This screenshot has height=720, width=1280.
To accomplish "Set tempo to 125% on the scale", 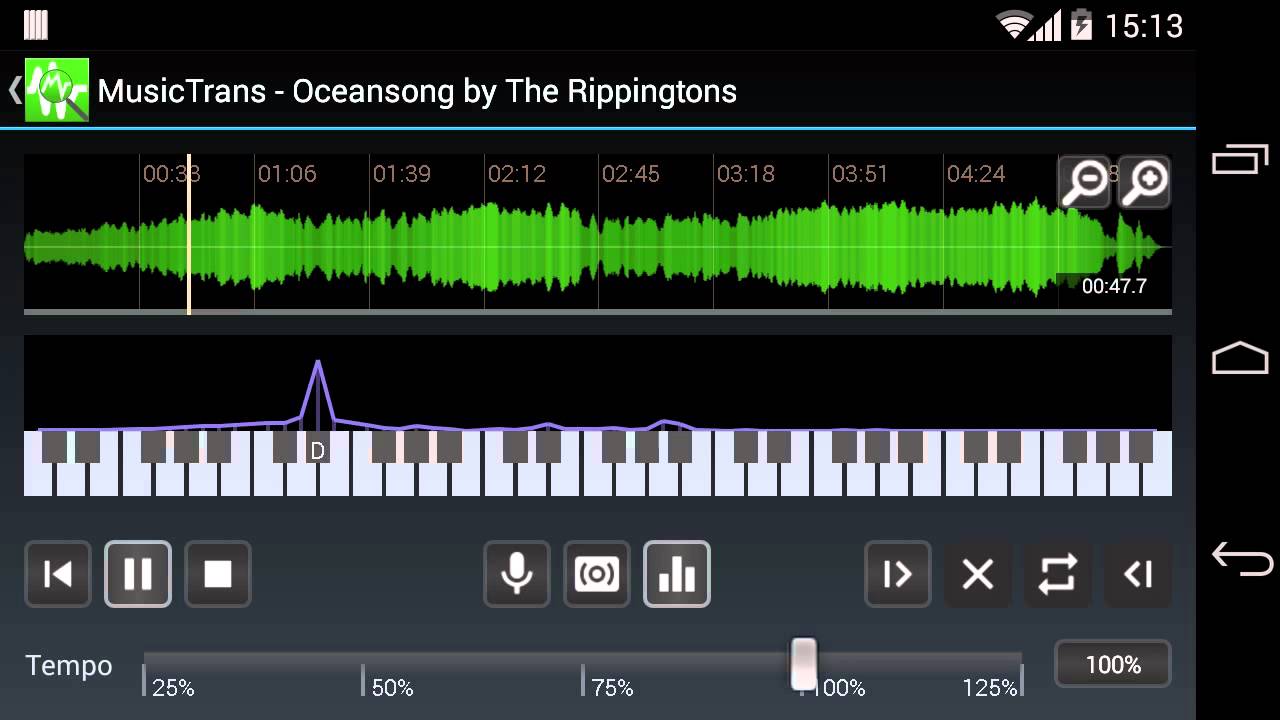I will point(990,688).
